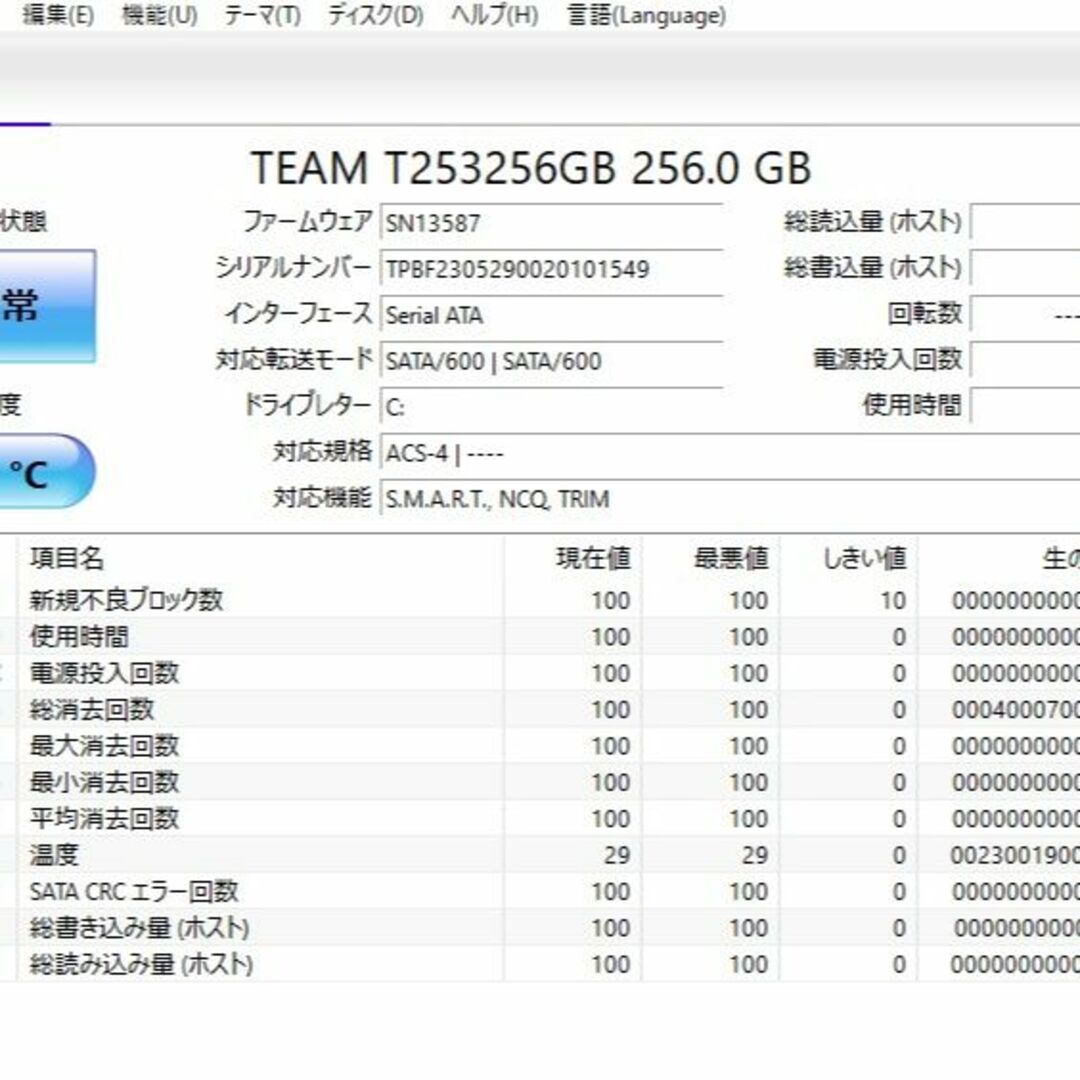This screenshot has width=1080, height=1080.
Task: Click the 対応機能 label
Action: 322,498
